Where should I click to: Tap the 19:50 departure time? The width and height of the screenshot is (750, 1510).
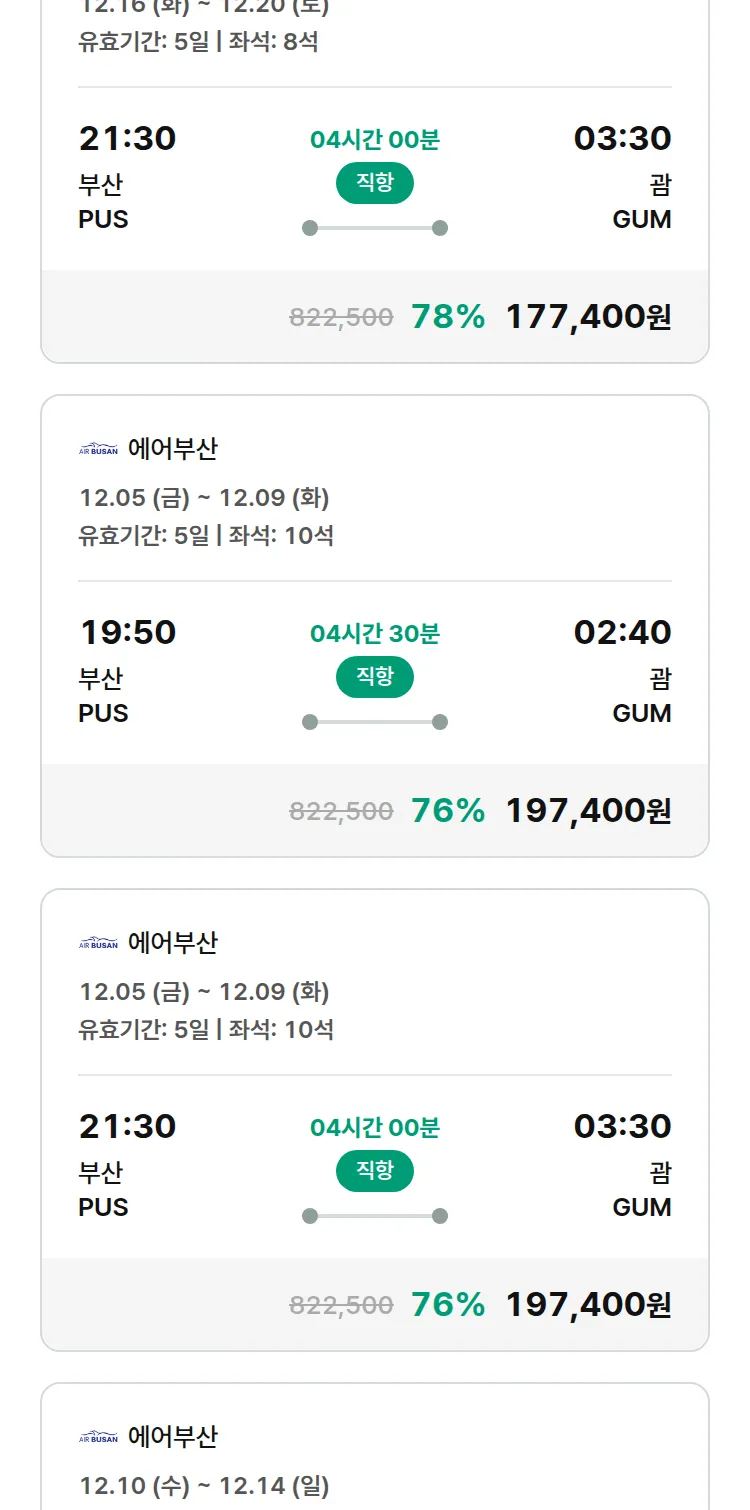128,632
